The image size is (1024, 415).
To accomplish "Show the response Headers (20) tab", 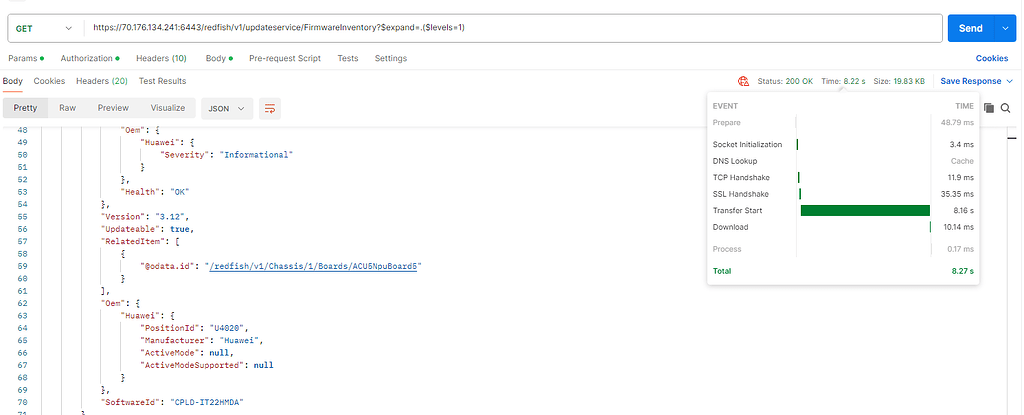I will pyautogui.click(x=101, y=81).
